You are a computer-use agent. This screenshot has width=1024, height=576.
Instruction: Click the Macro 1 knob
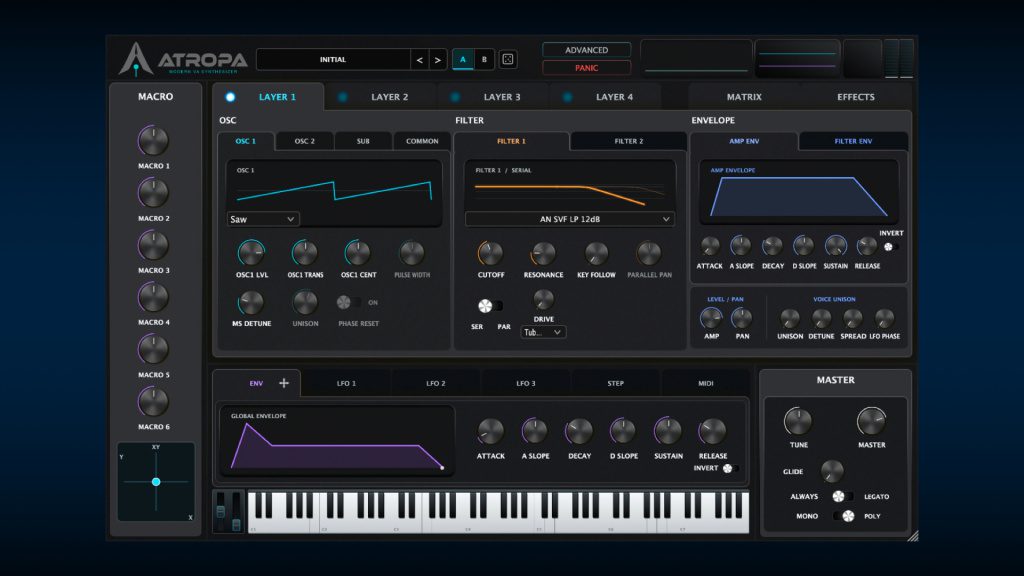point(153,141)
